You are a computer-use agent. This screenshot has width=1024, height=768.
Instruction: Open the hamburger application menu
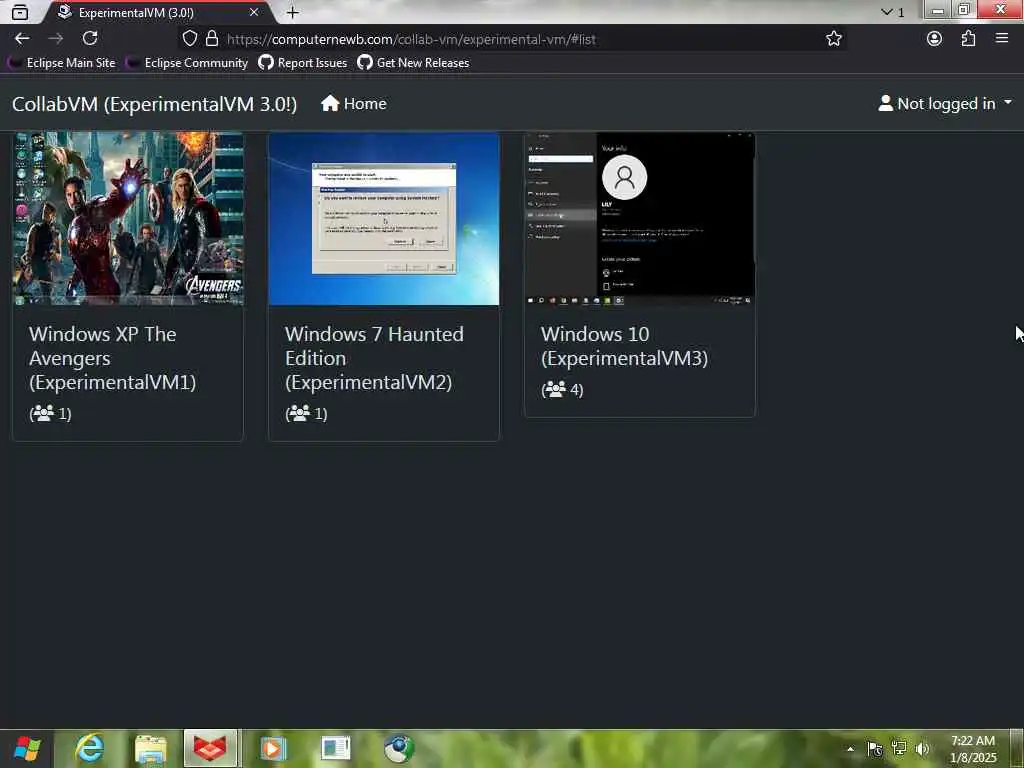(1002, 39)
